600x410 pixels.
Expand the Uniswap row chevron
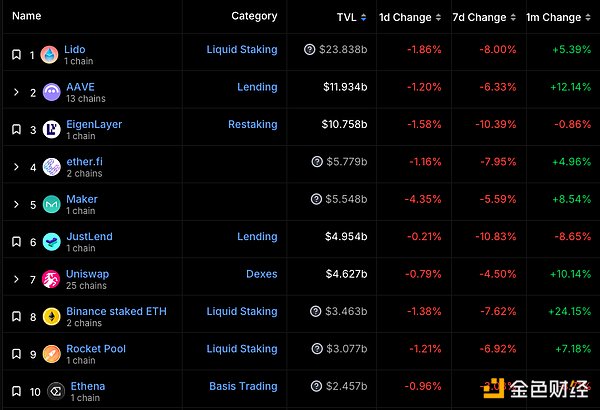(16, 279)
